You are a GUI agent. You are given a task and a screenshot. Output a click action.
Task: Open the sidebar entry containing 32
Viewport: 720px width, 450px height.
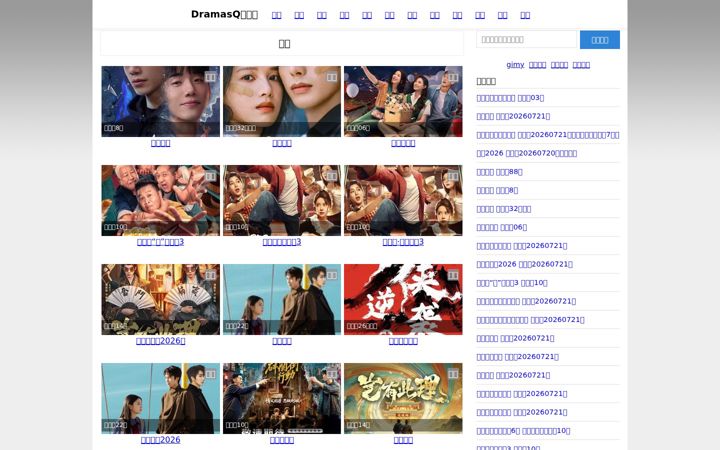504,209
